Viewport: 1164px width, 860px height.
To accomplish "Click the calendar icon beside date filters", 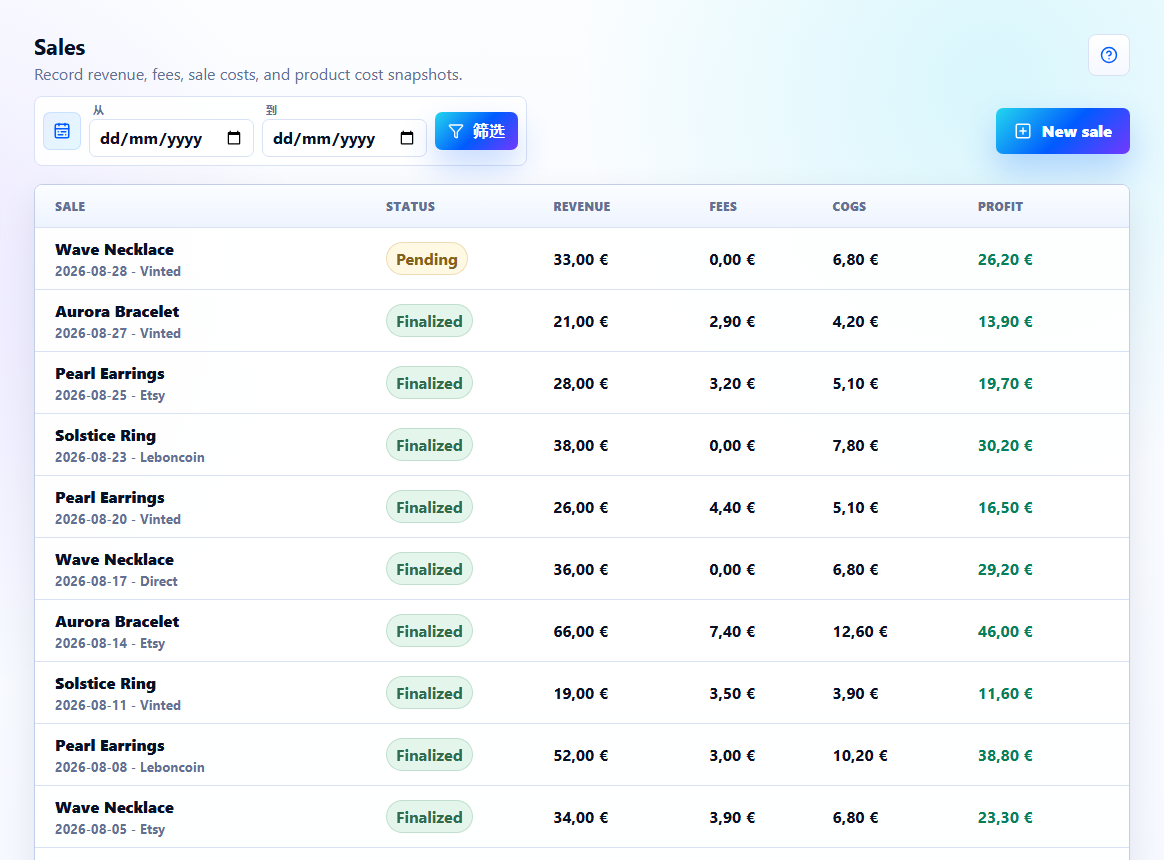I will [62, 131].
